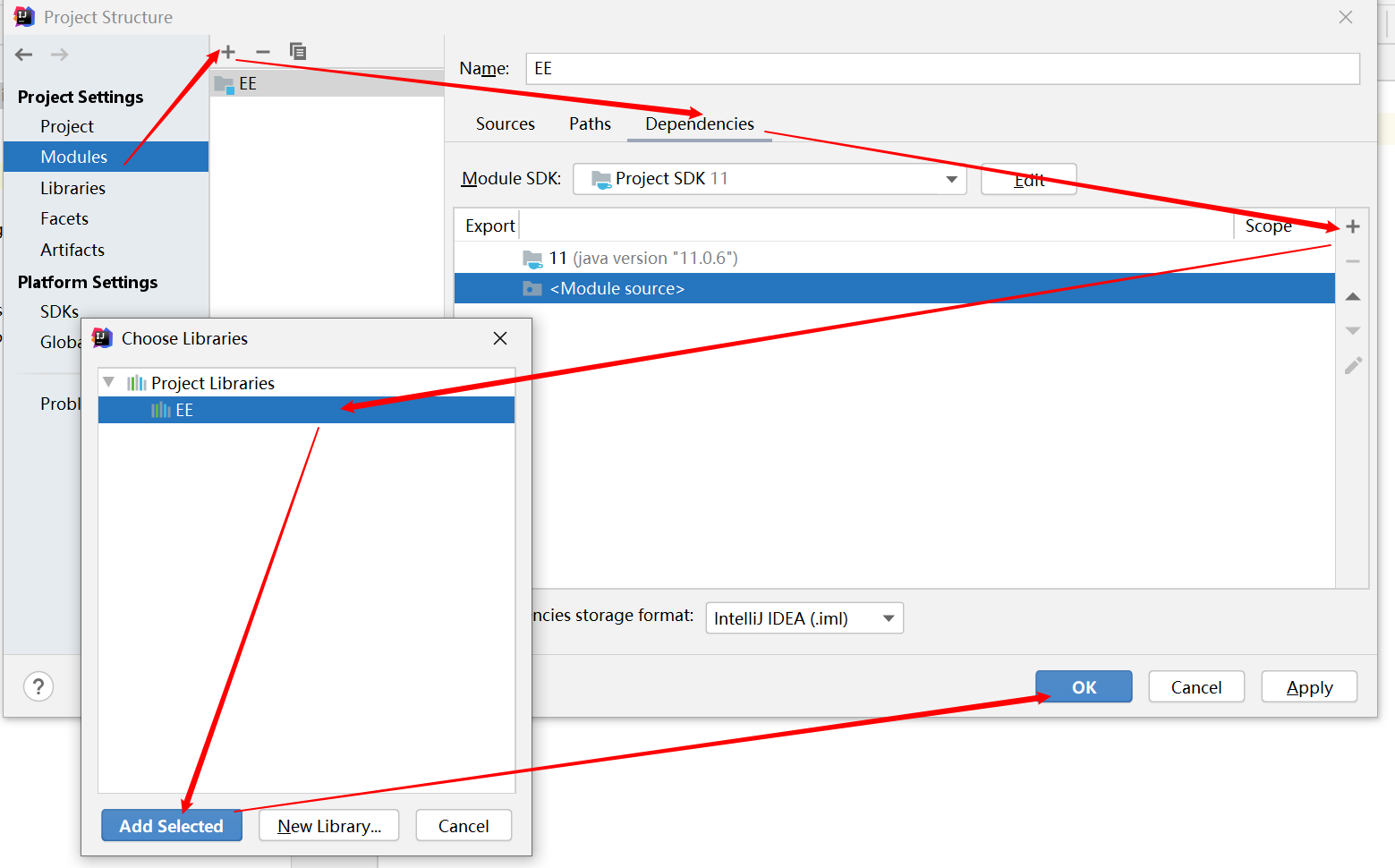Screen dimensions: 1395x868
Task: Confirm Project Structure with OK
Action: coord(1084,687)
